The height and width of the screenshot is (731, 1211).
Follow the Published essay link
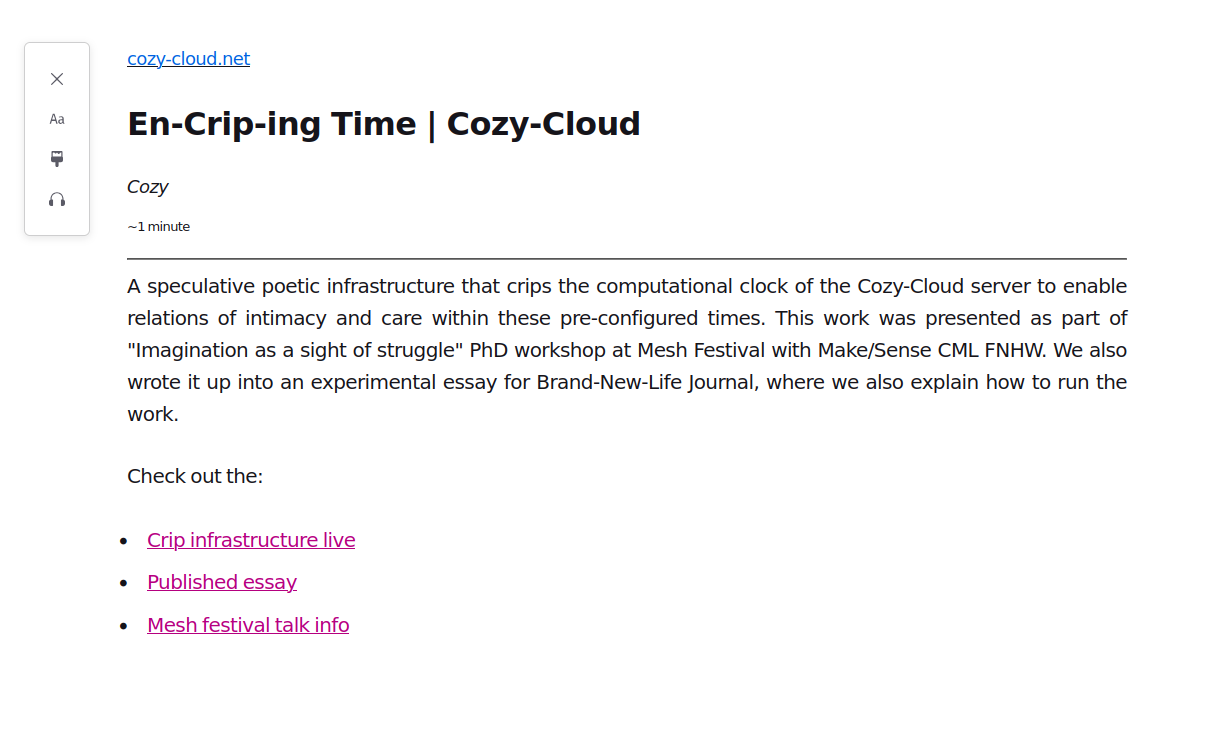click(x=222, y=582)
